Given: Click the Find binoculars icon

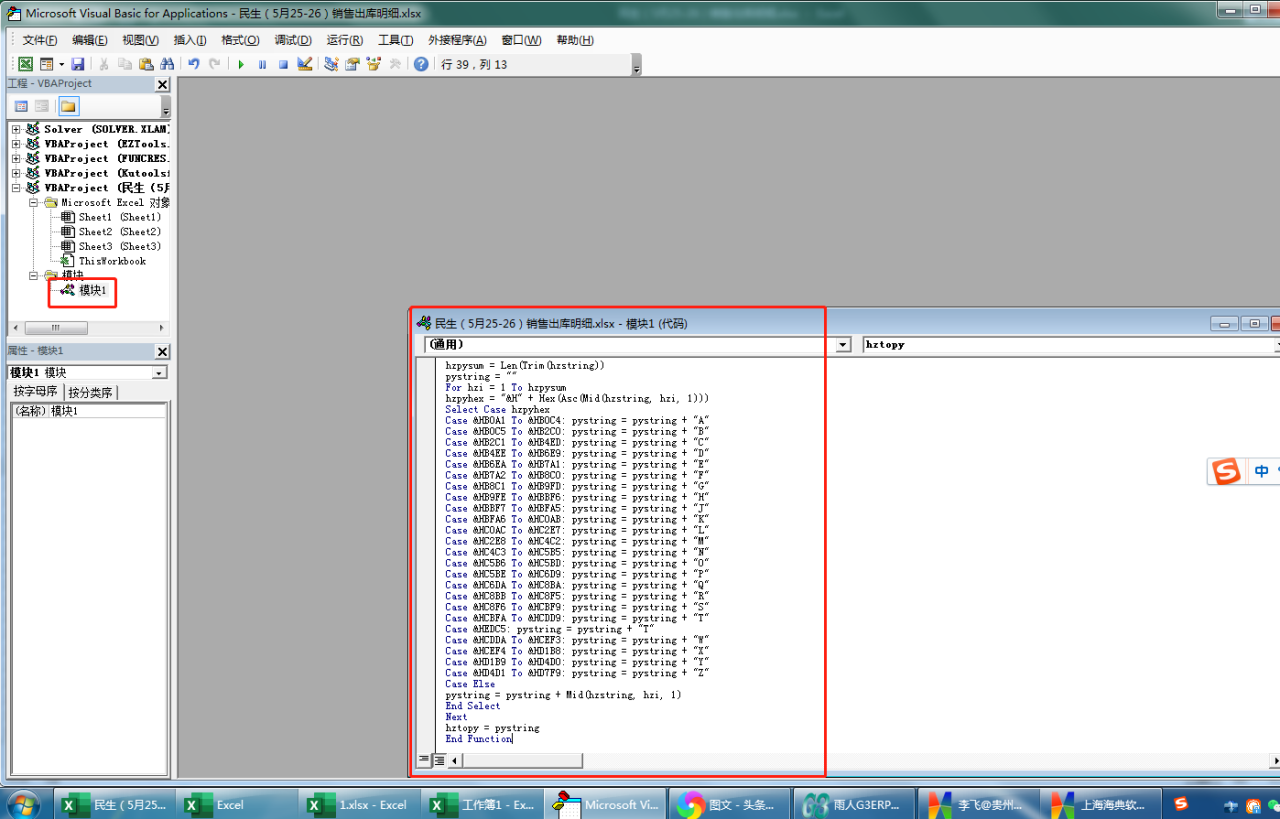Looking at the screenshot, I should pyautogui.click(x=167, y=64).
